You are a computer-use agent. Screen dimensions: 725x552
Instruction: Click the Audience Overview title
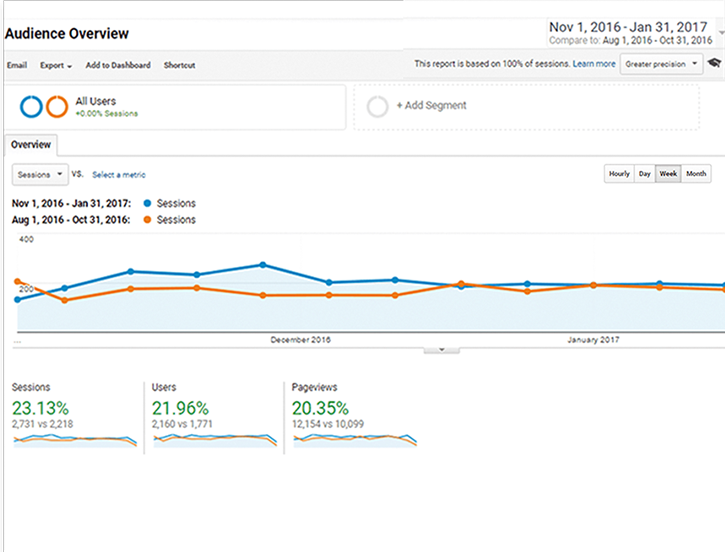67,34
